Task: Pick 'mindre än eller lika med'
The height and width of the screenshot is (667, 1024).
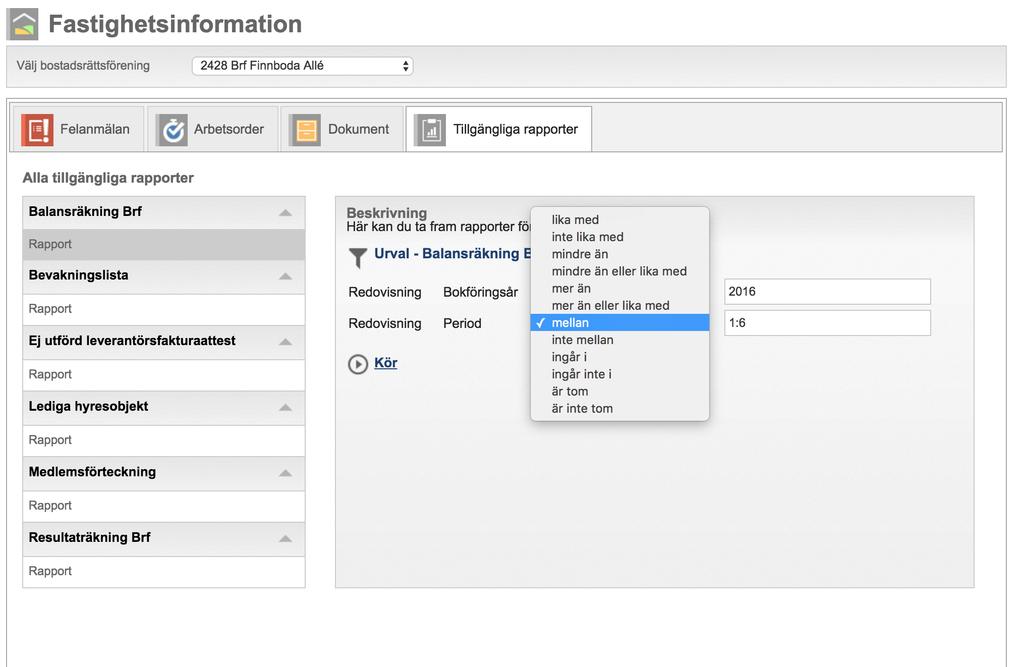Action: (620, 271)
